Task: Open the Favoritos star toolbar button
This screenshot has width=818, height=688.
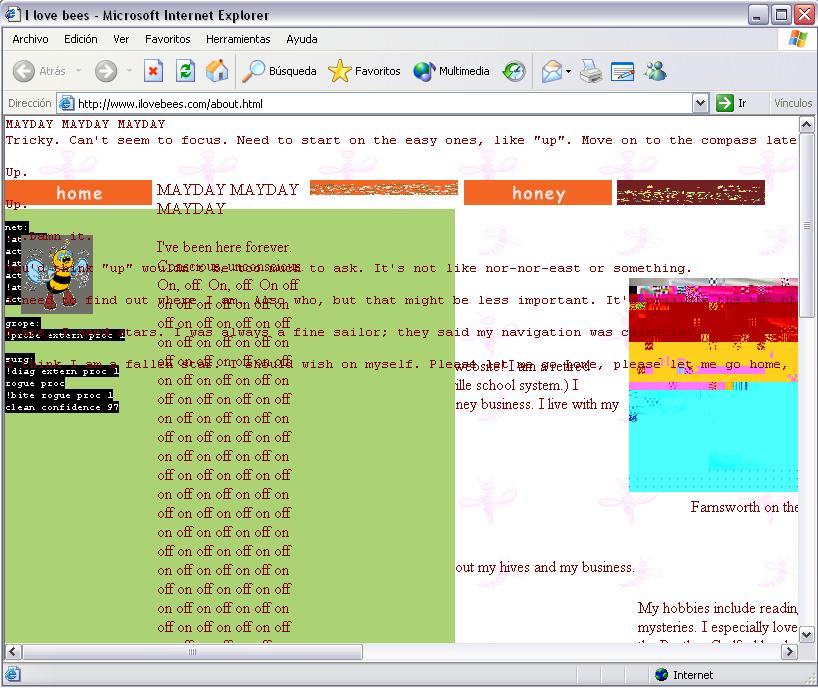Action: [365, 71]
